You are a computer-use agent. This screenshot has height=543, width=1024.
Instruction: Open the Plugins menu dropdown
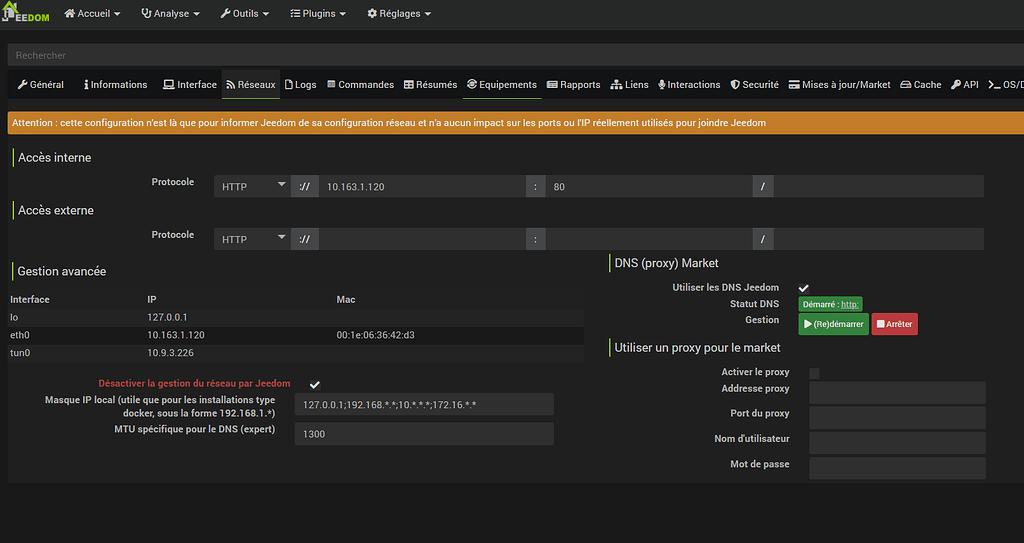click(x=318, y=14)
